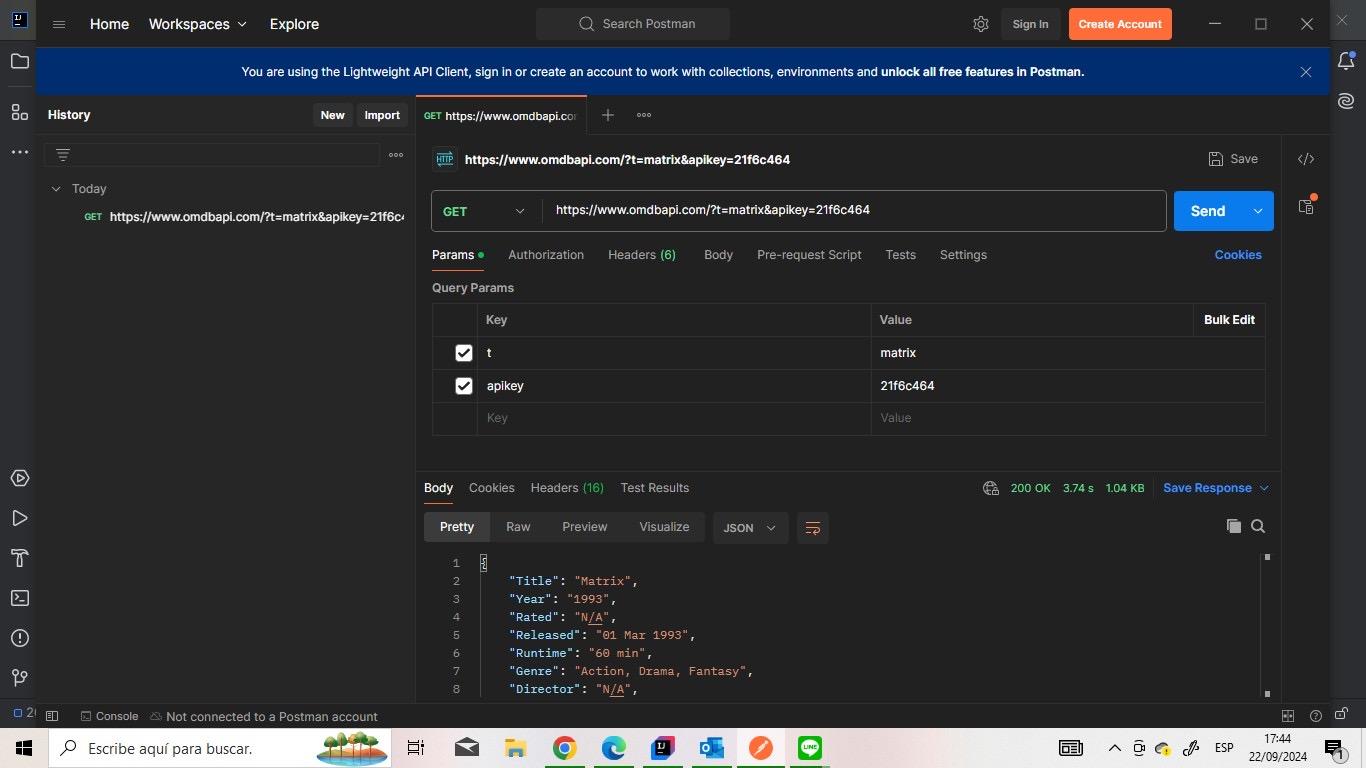Open History sidebar more options ellipsis
Viewport: 1366px width, 768px height.
pyautogui.click(x=396, y=155)
